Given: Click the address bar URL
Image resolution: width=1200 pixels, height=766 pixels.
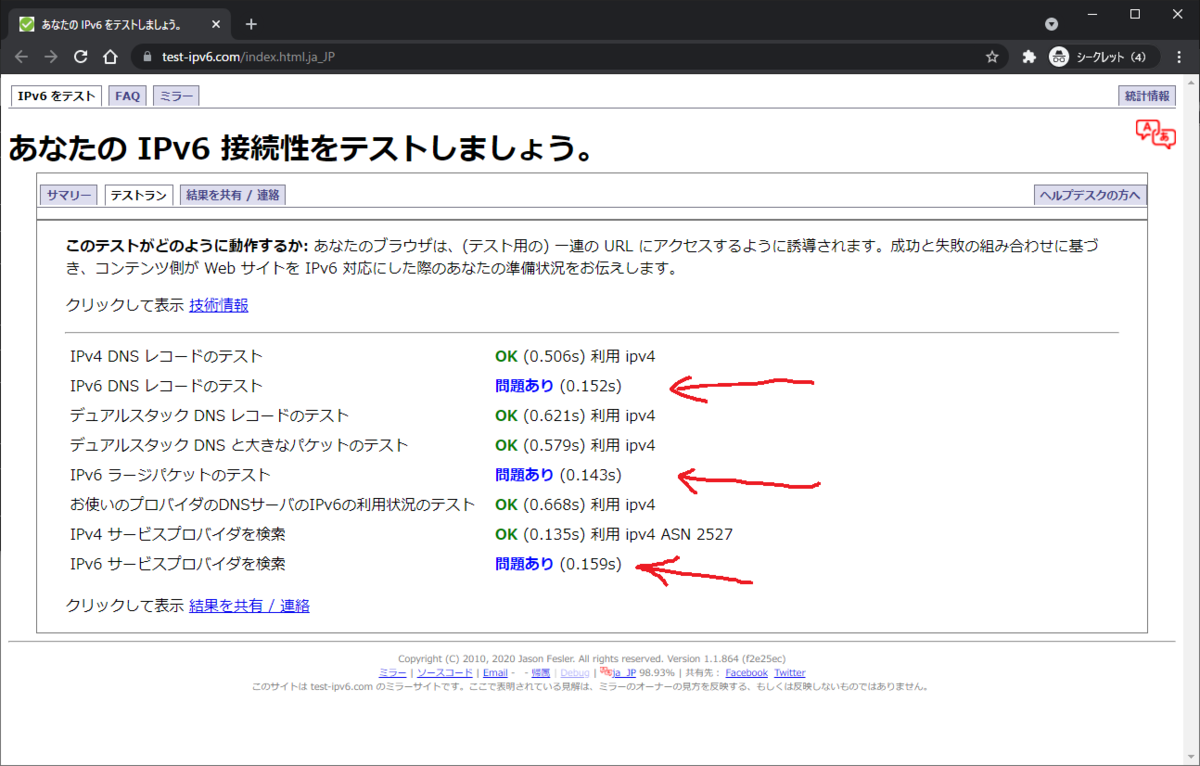Looking at the screenshot, I should point(248,57).
